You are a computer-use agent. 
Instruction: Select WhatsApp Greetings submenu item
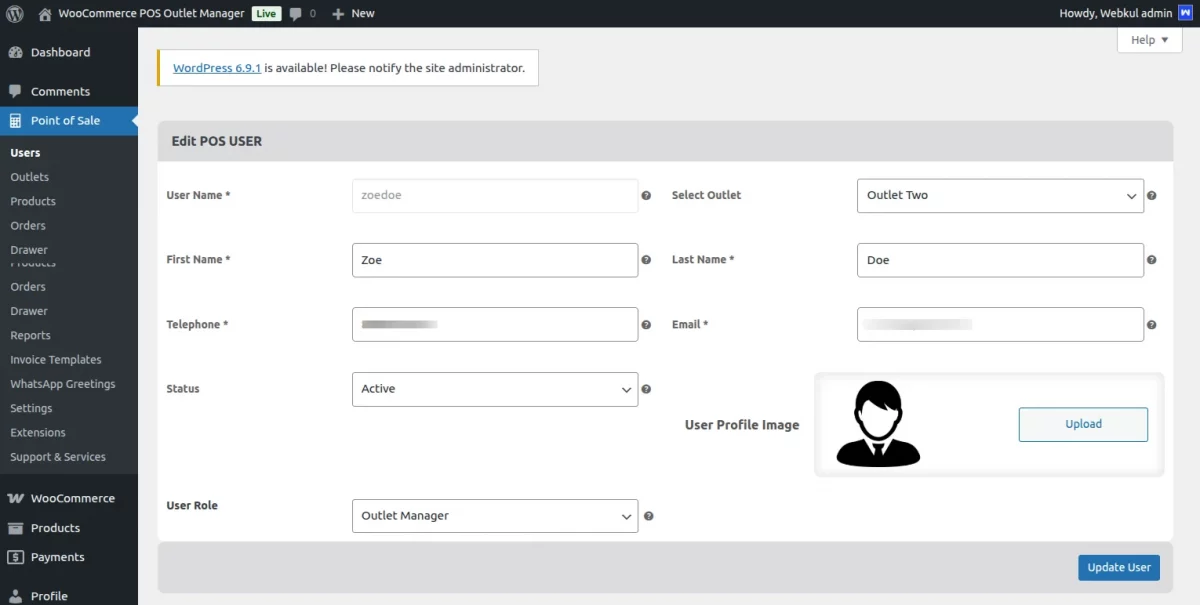pos(62,384)
